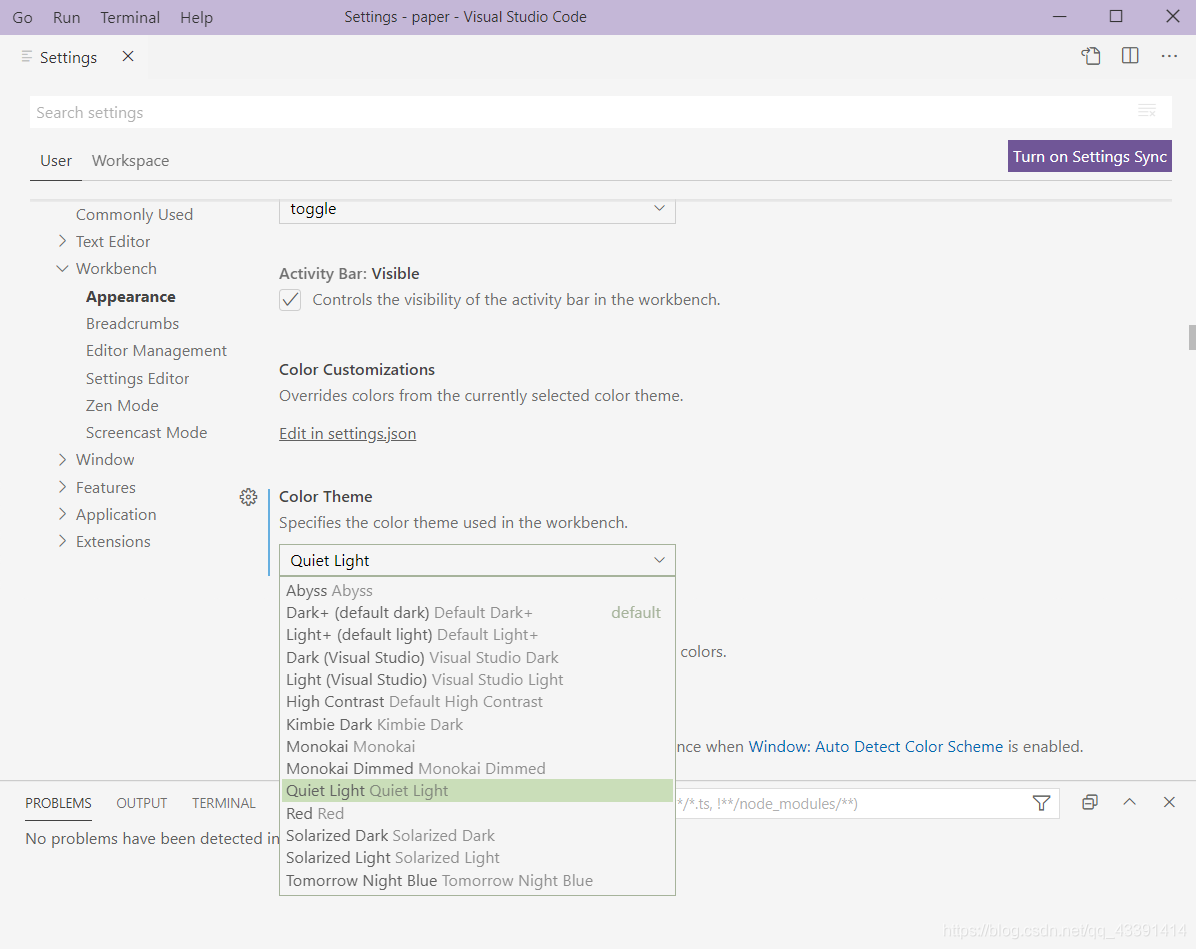Choose High Contrast theme
1196x949 pixels.
click(477, 702)
